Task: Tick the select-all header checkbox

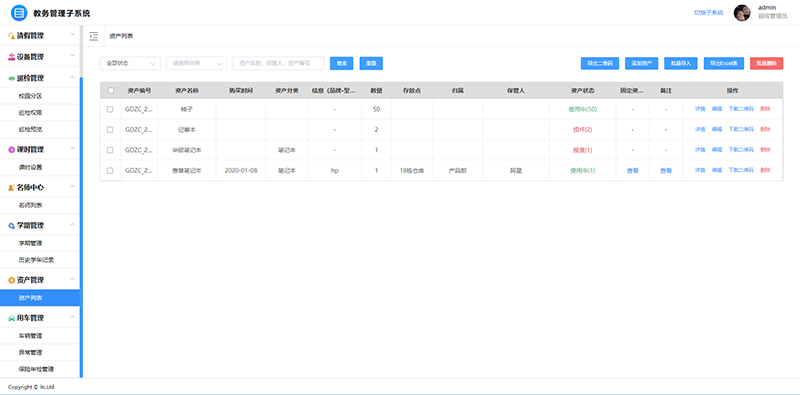Action: coord(111,90)
